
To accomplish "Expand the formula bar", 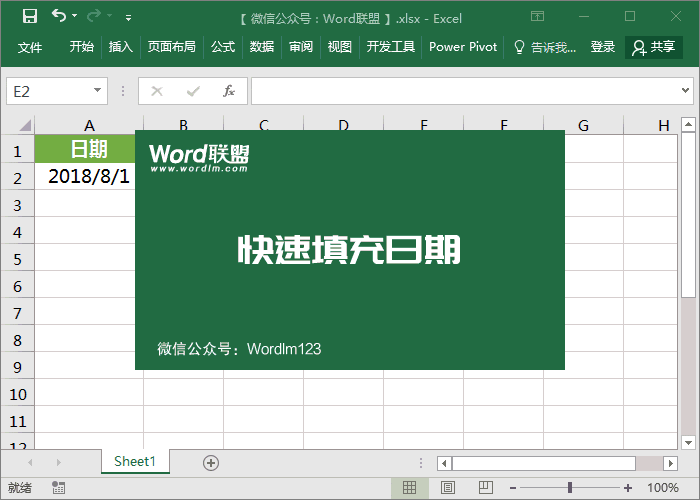I will click(687, 91).
